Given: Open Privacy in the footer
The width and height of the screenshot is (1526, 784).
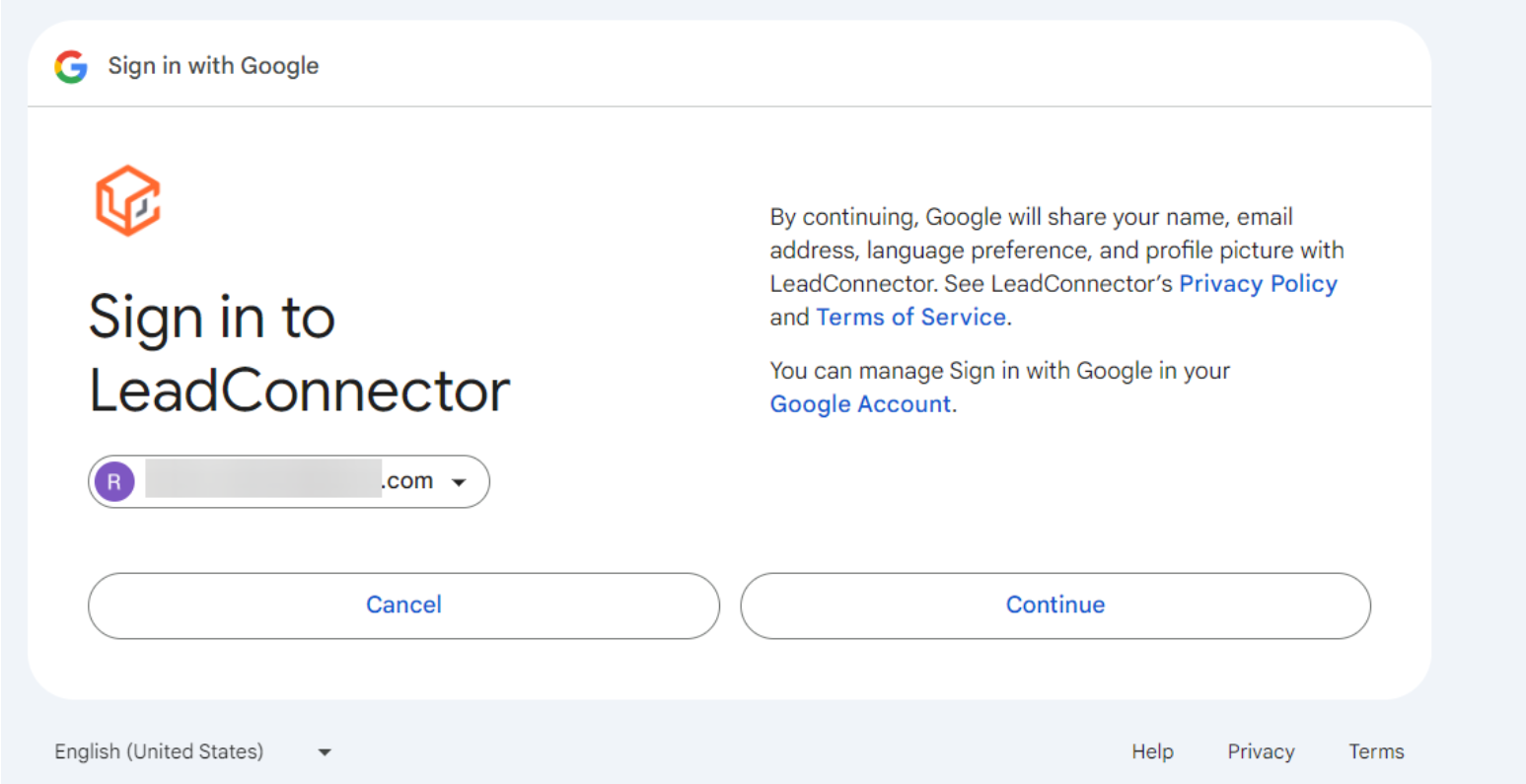Looking at the screenshot, I should pos(1261,751).
